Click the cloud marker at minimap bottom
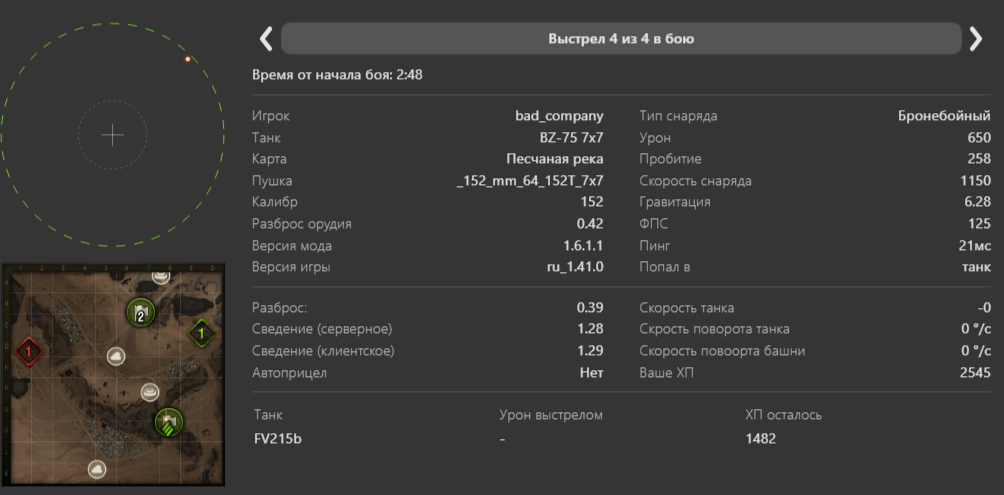This screenshot has height=495, width=1004. (97, 468)
